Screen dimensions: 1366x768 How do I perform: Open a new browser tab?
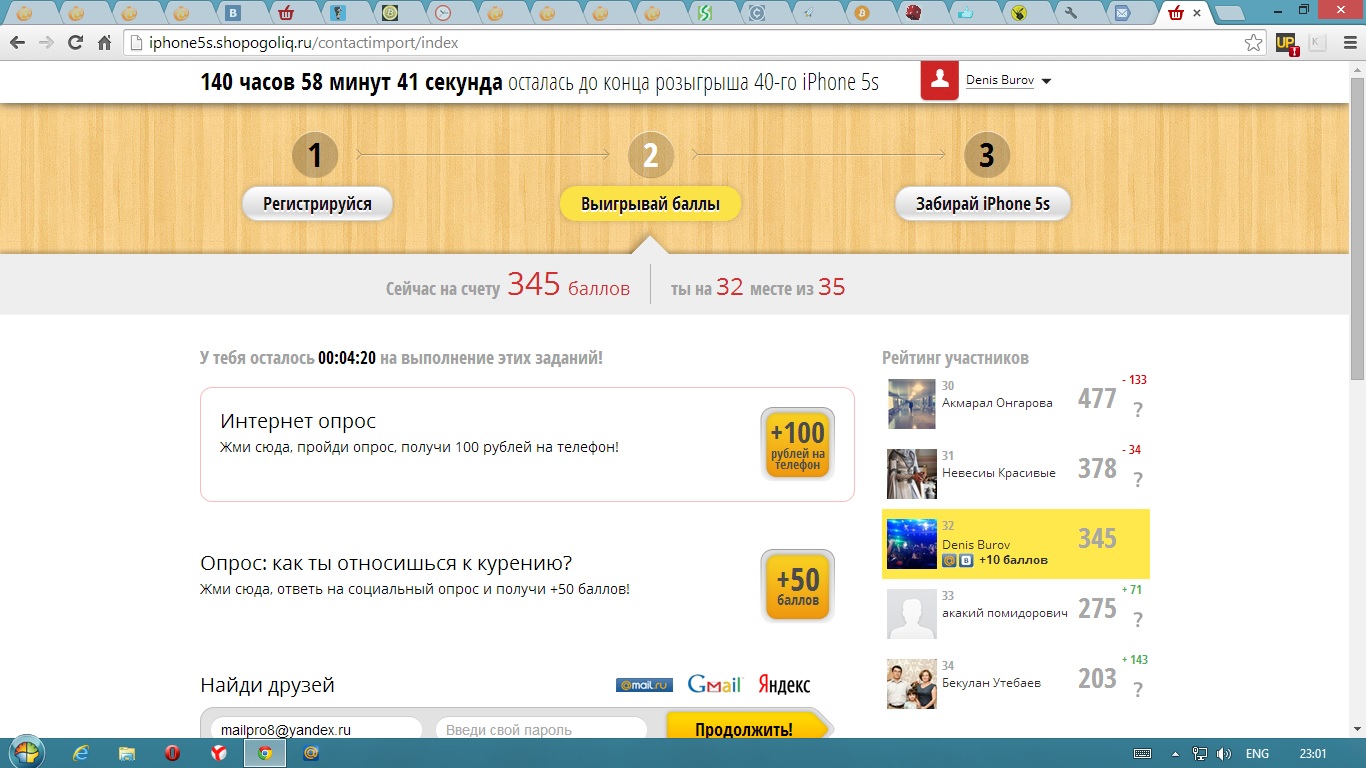point(1229,14)
